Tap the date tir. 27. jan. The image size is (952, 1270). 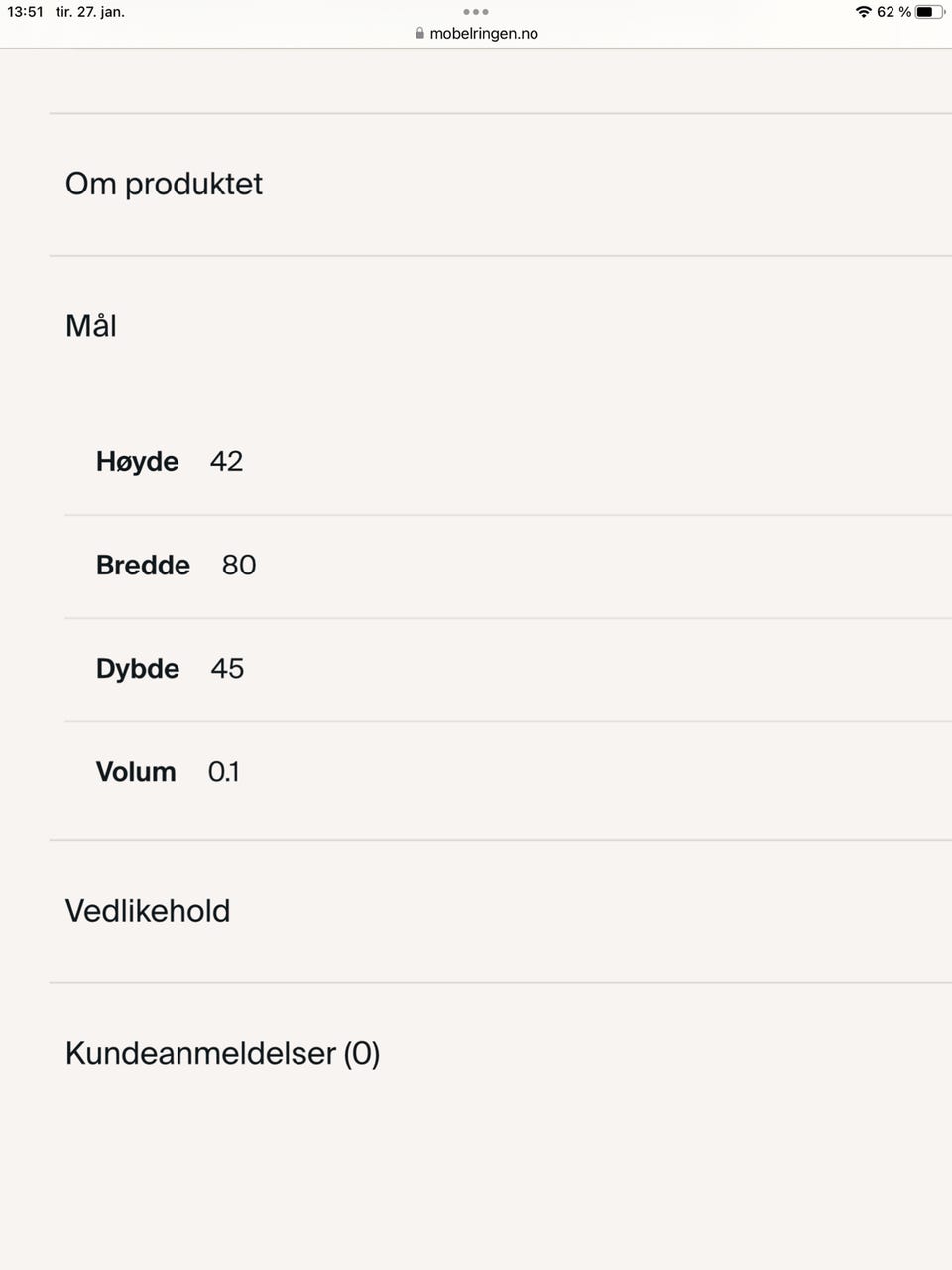point(90,12)
